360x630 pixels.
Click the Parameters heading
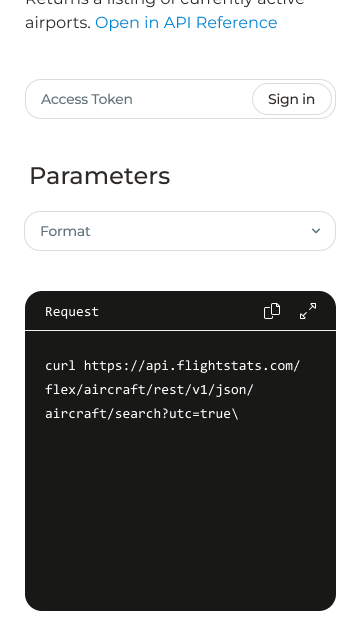click(x=100, y=176)
